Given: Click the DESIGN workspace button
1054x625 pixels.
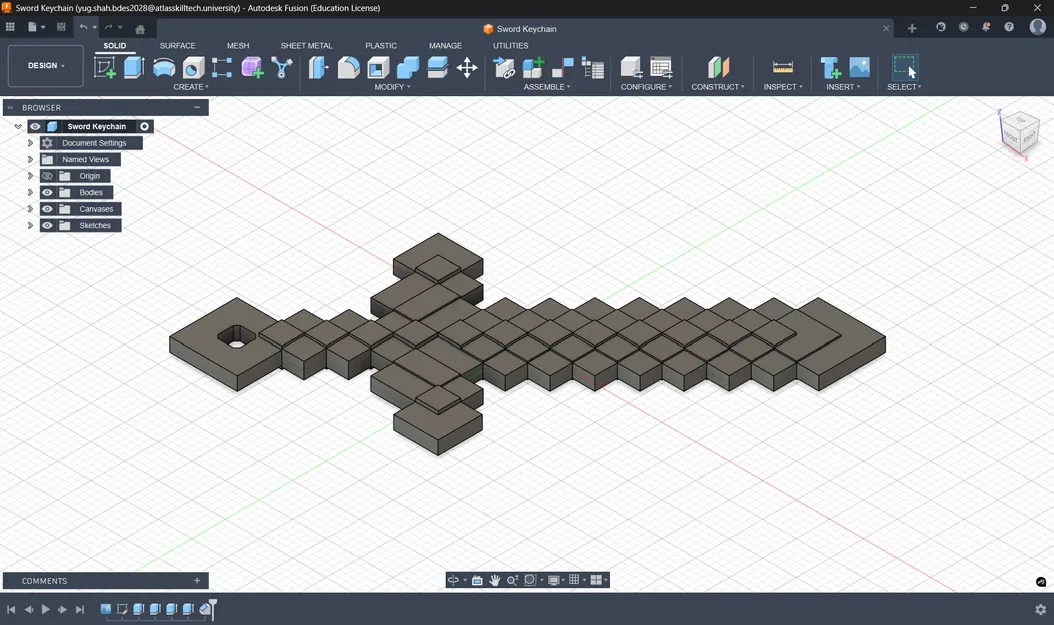Looking at the screenshot, I should tap(44, 65).
